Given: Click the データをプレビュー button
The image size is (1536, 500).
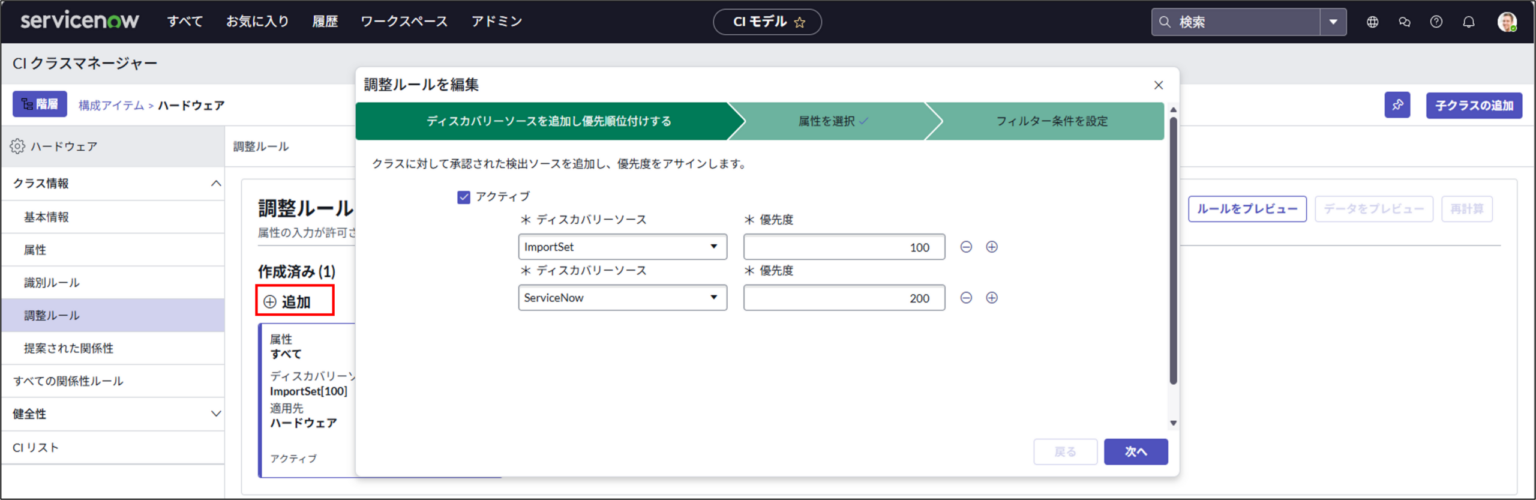Looking at the screenshot, I should pos(1374,209).
